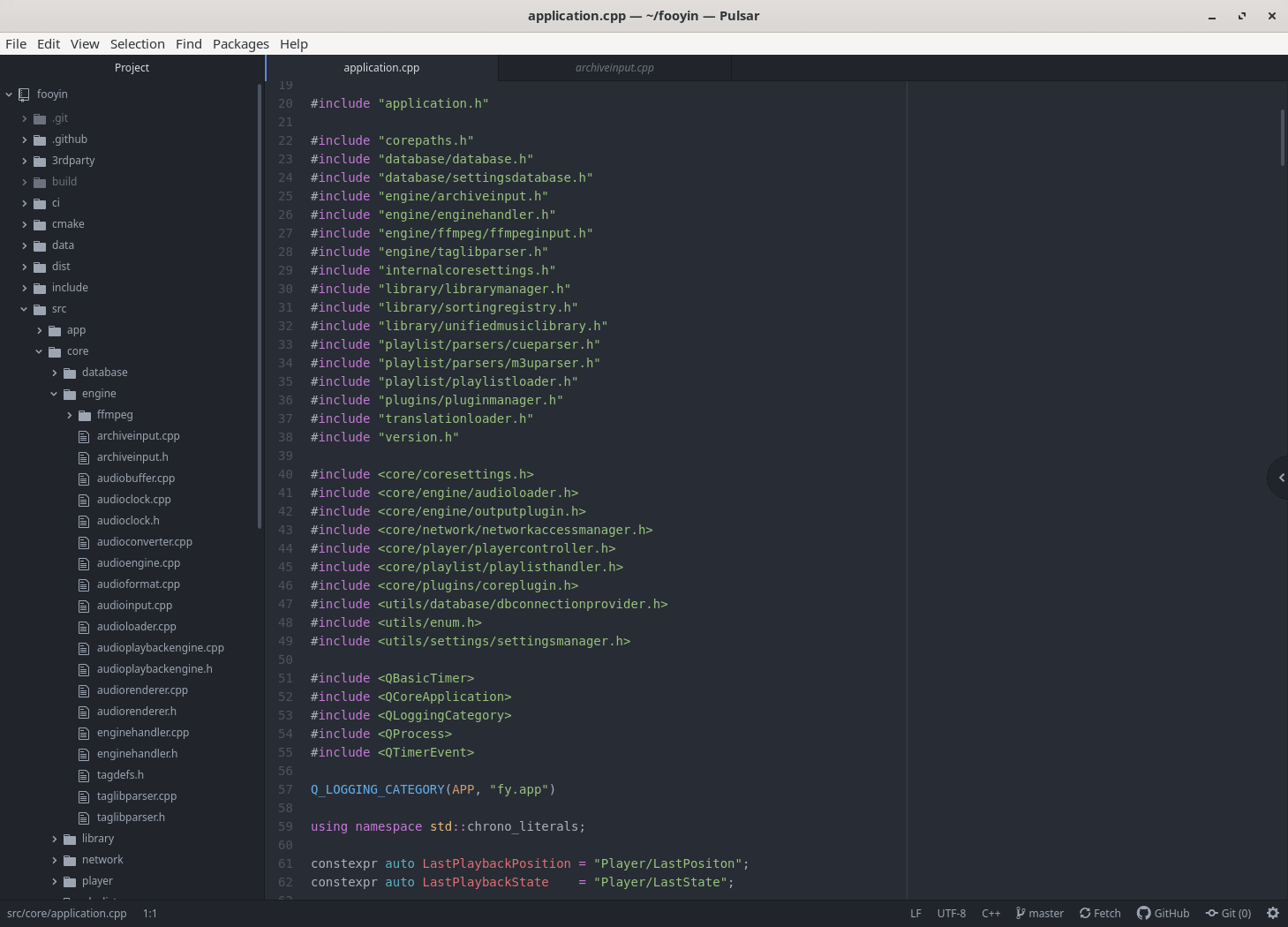Click the taglibparser.h file icon

(84, 818)
